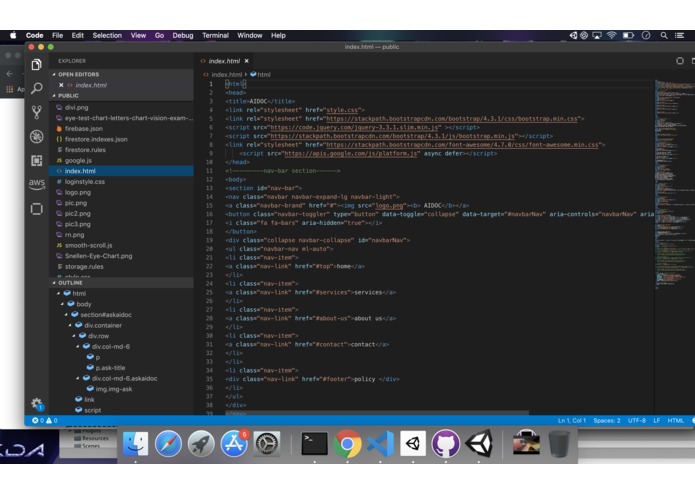Open GitHub Desktop from the Dock
The width and height of the screenshot is (695, 494).
click(446, 443)
